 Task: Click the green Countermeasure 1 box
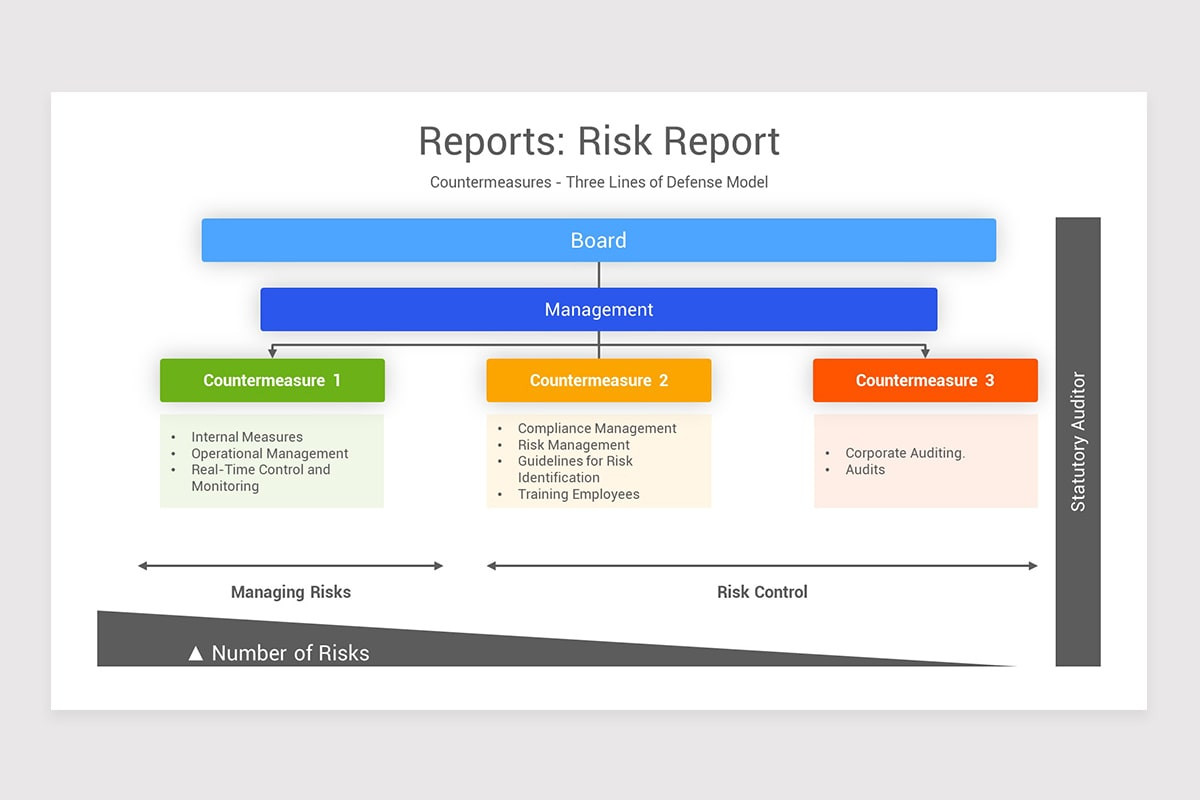(271, 380)
